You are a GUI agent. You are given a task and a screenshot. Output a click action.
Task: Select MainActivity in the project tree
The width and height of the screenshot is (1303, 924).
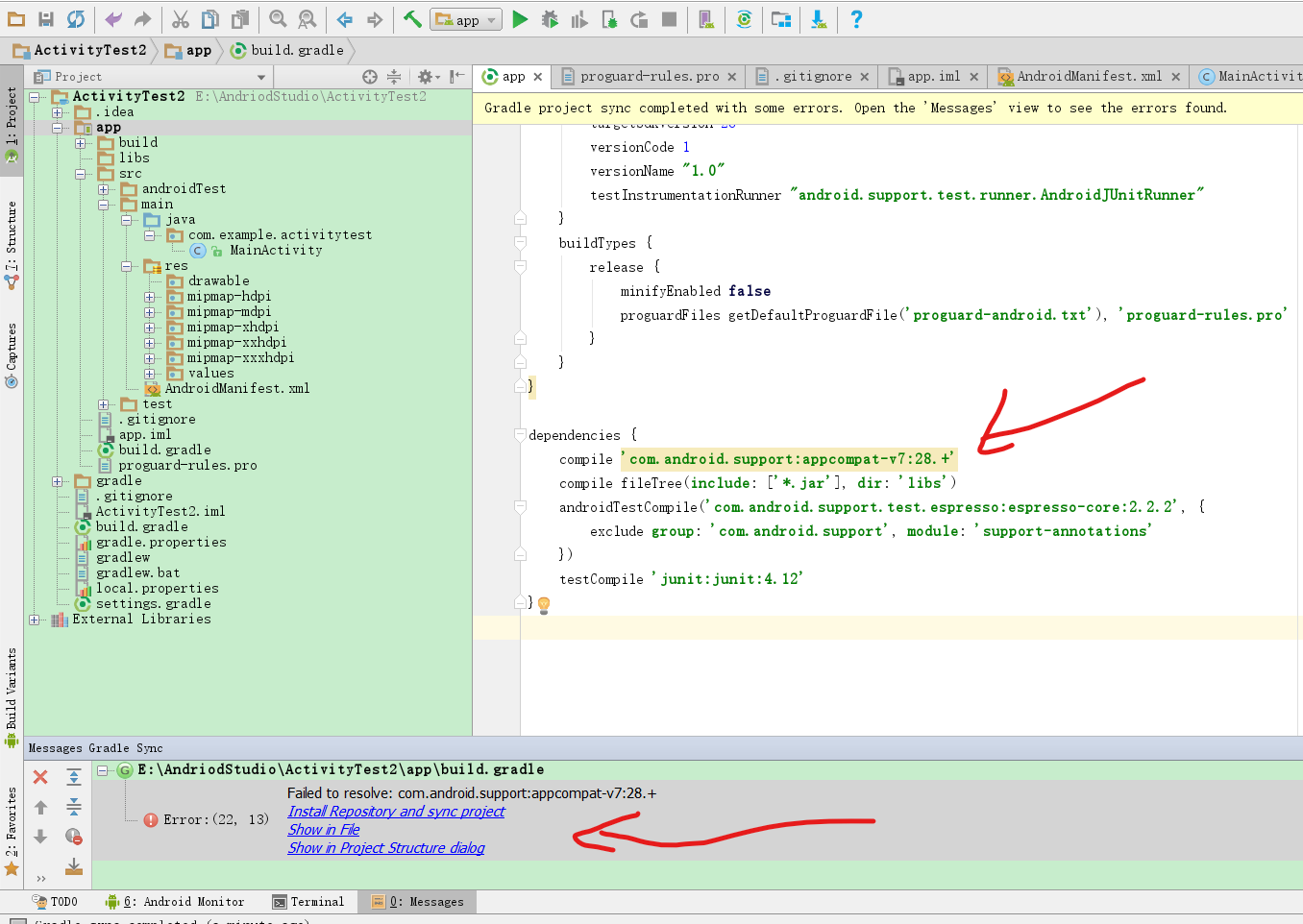point(276,251)
